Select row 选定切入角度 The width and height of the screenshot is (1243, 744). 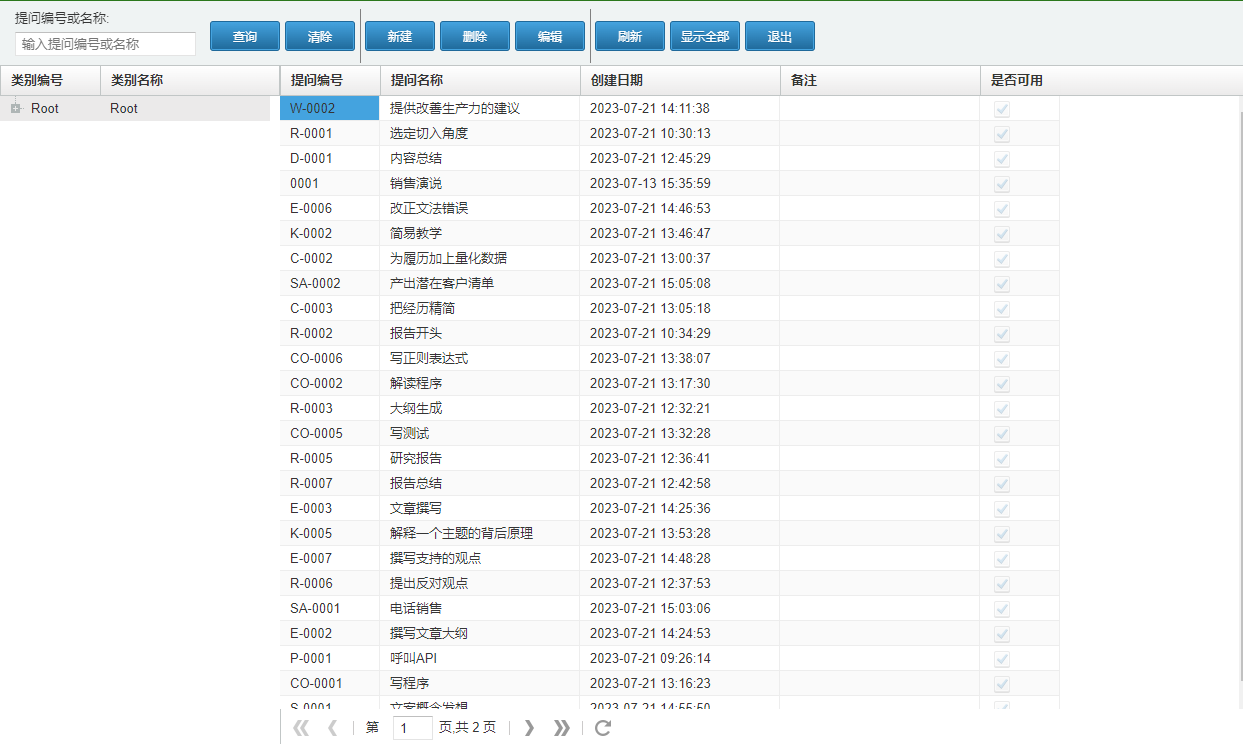[670, 133]
